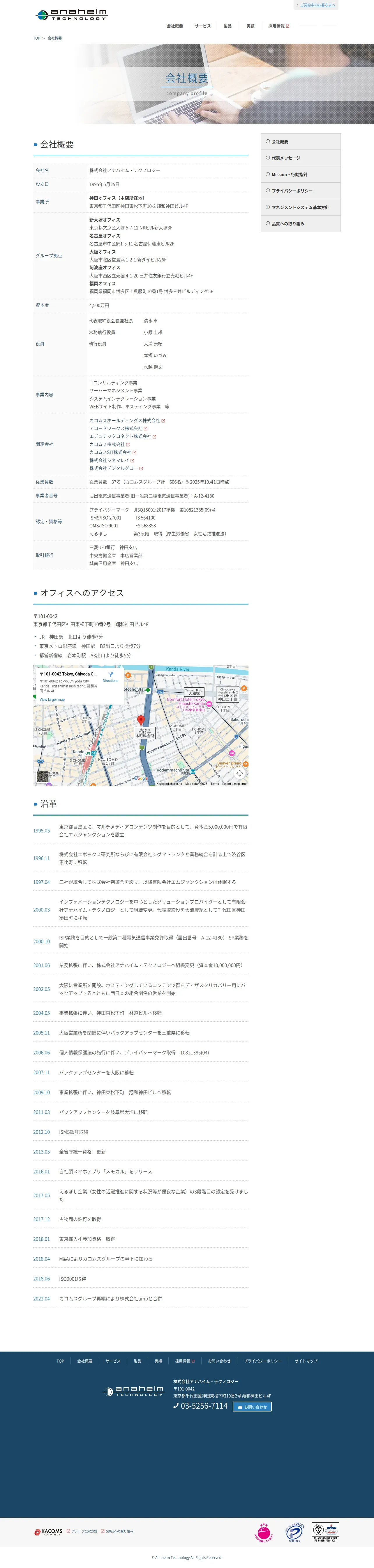The height and width of the screenshot is (1568, 374).
Task: Click the blue お問い合わせ mail button
Action: click(x=252, y=1407)
